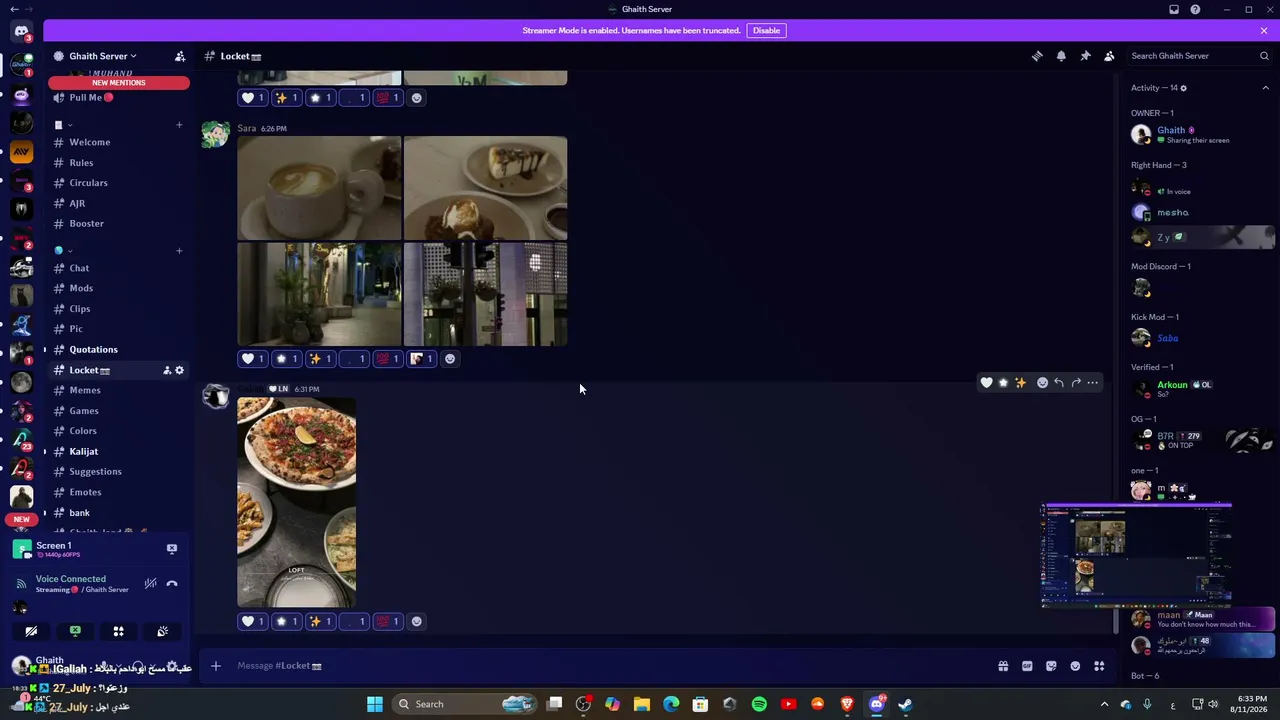Reply to the hovered pizza message
The width and height of the screenshot is (1280, 720).
click(1059, 383)
